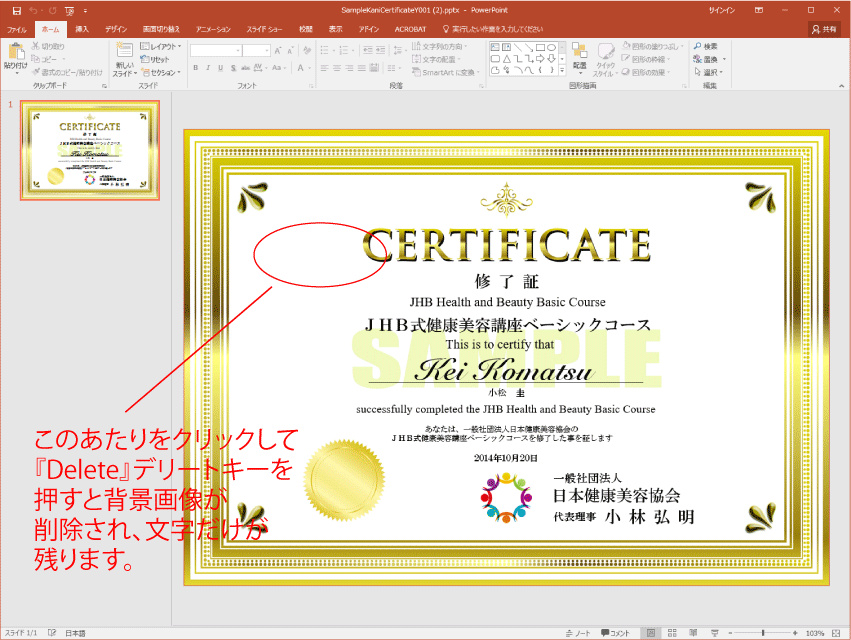Select the right arrow shape in gallery

(x=540, y=59)
